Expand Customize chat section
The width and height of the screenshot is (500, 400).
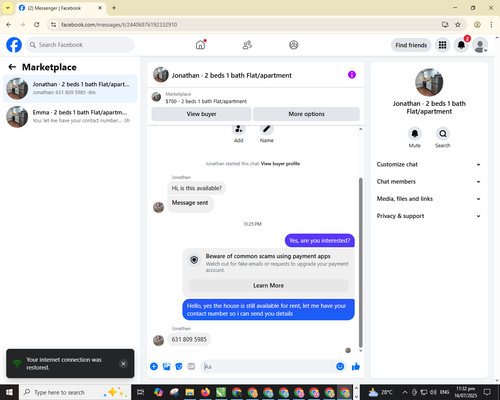(429, 164)
